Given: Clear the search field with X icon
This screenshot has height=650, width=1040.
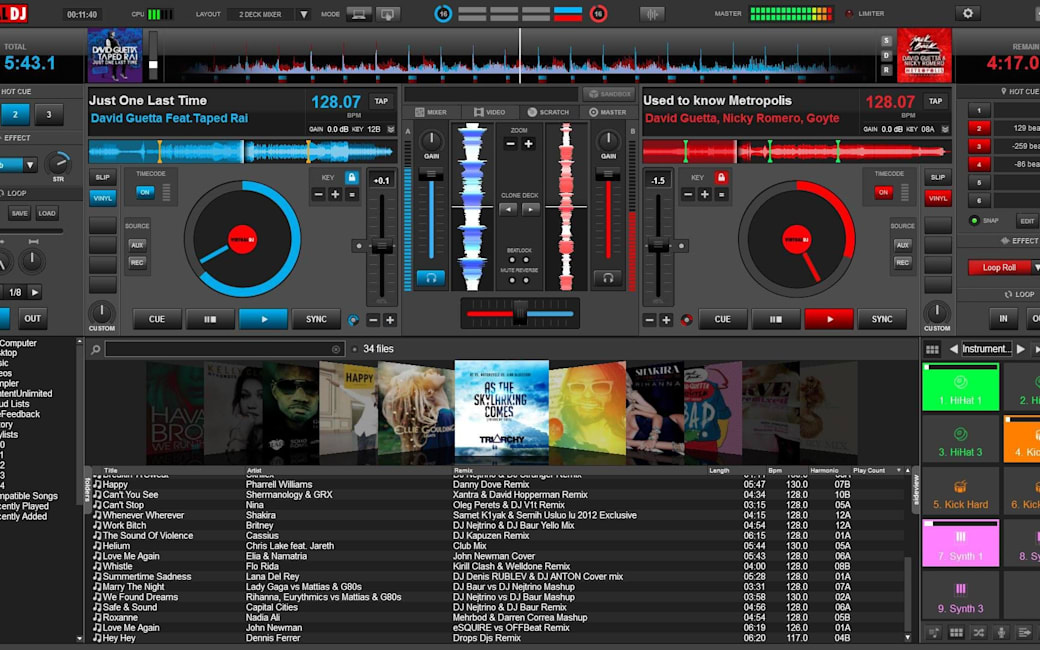Looking at the screenshot, I should (336, 349).
